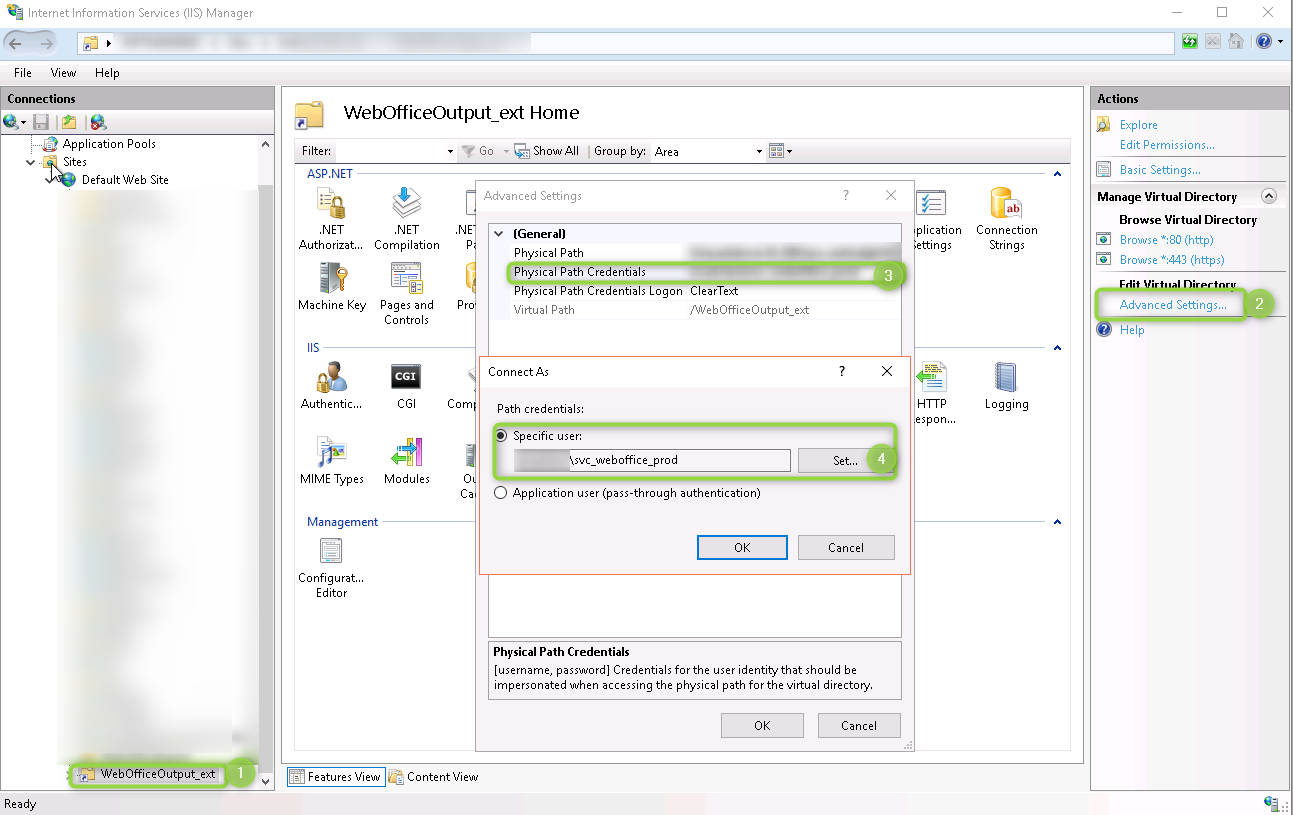Open the View menu

(63, 72)
